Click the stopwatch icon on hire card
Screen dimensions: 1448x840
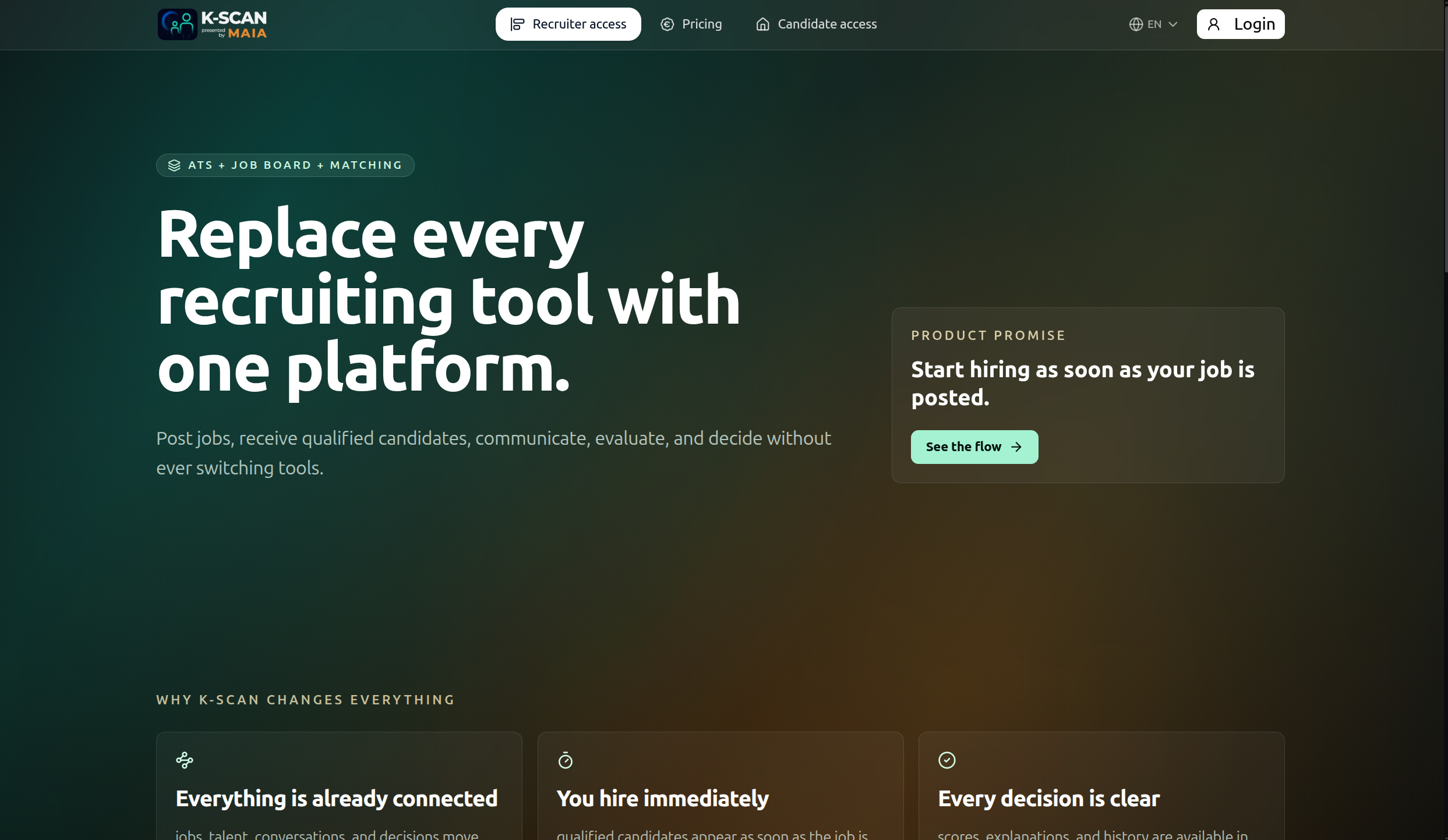tap(566, 760)
